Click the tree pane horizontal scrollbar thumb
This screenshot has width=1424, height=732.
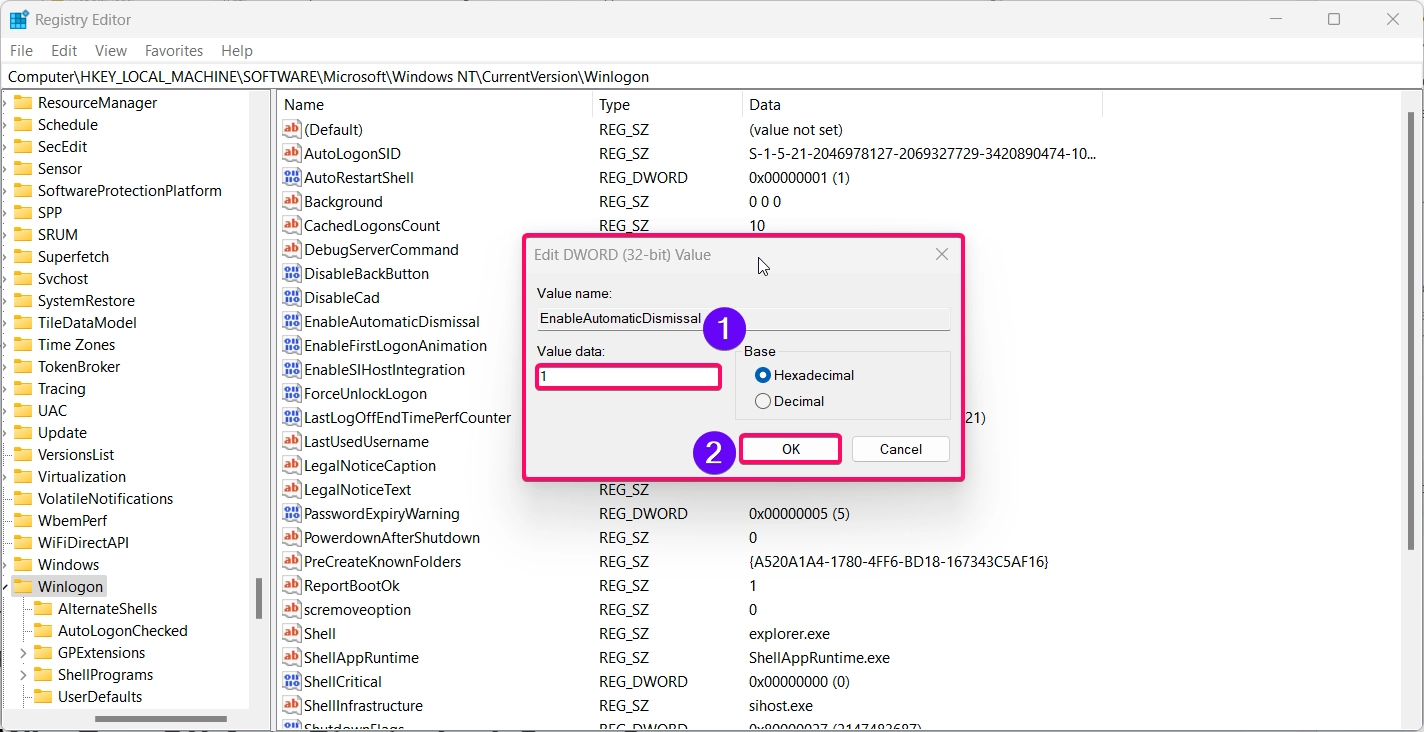(160, 719)
